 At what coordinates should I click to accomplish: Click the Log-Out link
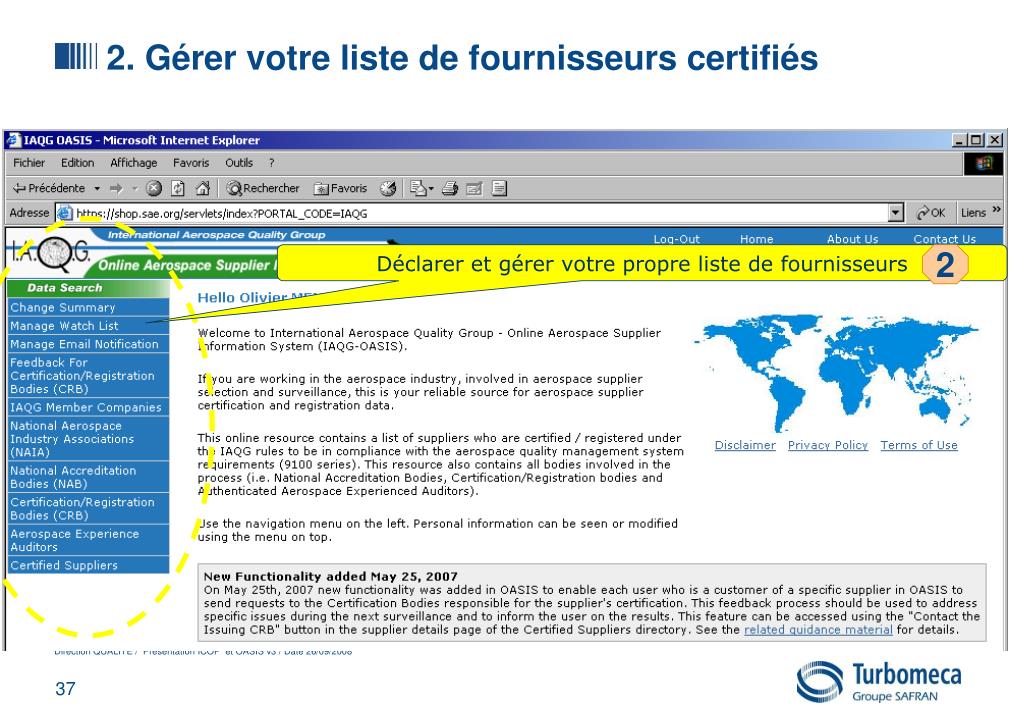676,239
